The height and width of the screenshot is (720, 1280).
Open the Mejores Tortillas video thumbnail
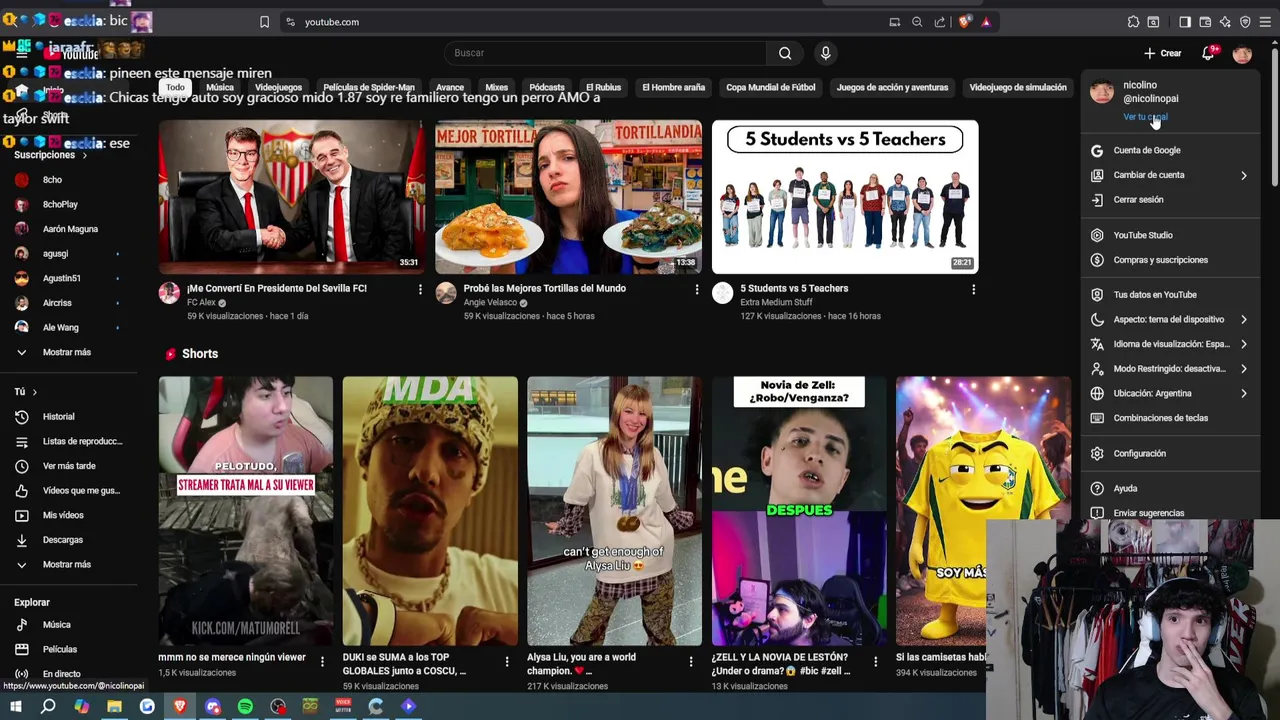pyautogui.click(x=568, y=196)
